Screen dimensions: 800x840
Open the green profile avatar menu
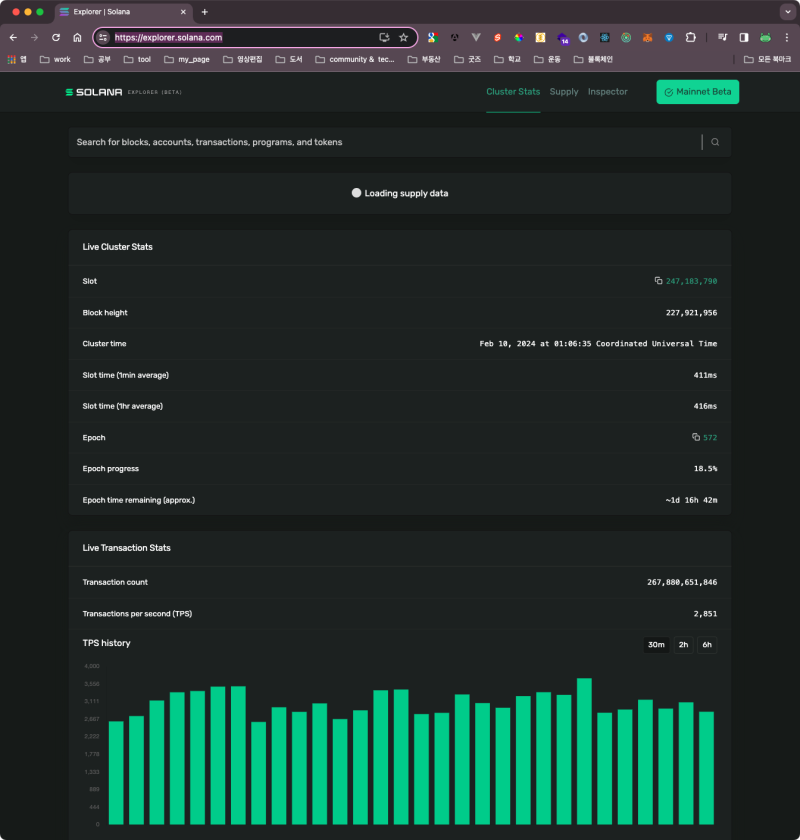765,38
